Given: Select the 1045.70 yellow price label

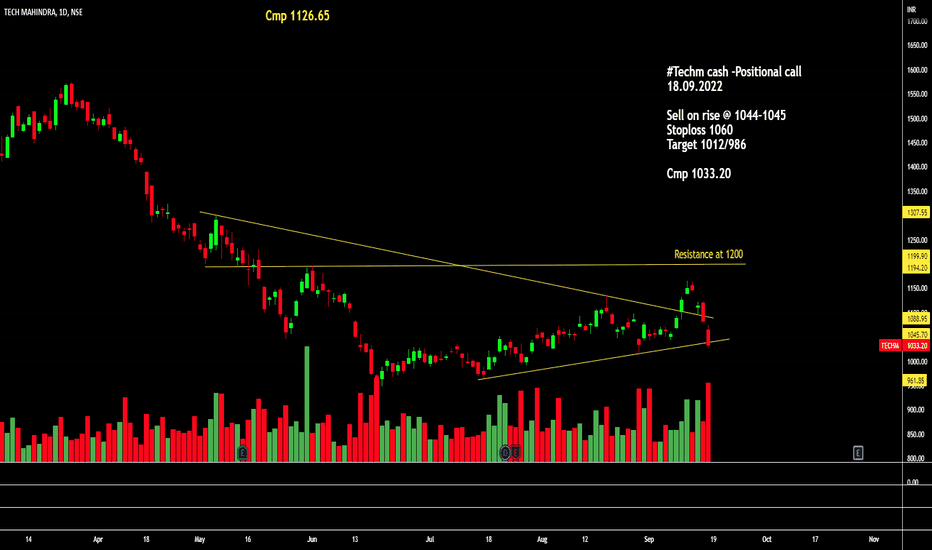Looking at the screenshot, I should tap(916, 334).
